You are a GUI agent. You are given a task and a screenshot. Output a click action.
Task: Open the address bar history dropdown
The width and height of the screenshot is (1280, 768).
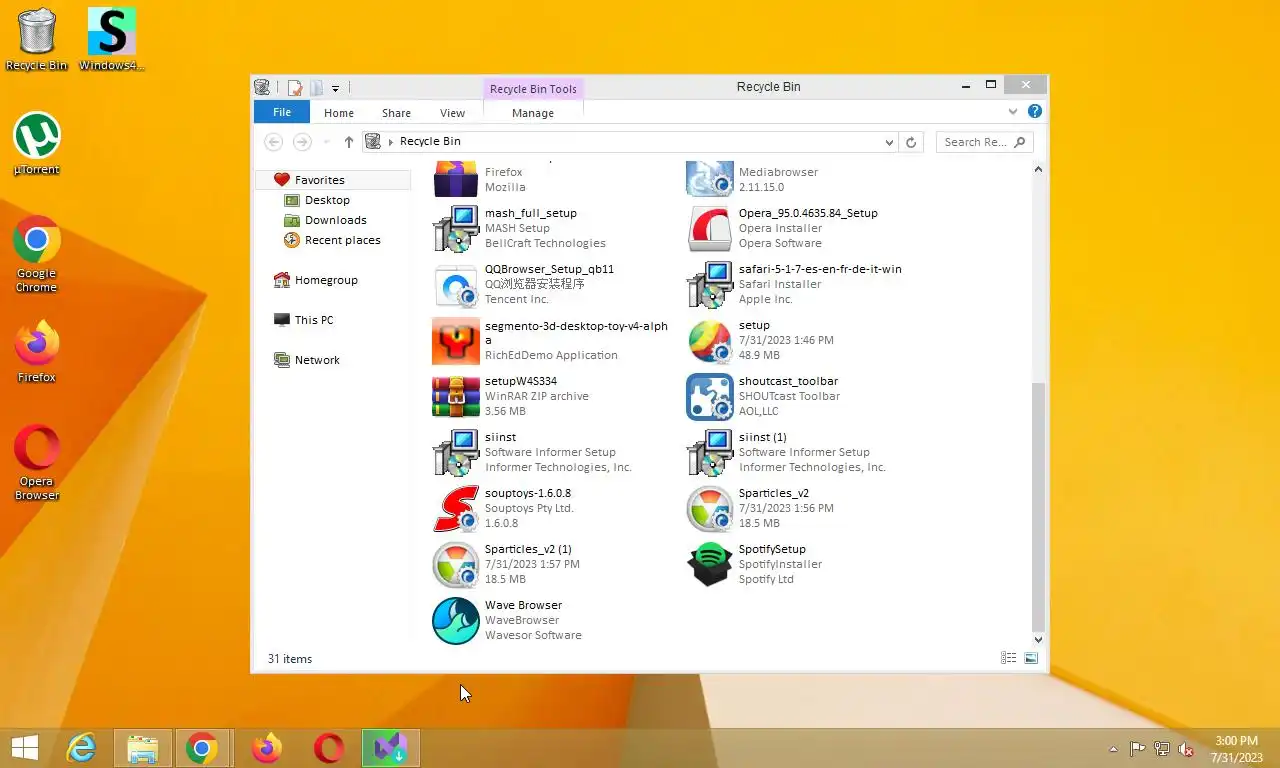pyautogui.click(x=889, y=142)
